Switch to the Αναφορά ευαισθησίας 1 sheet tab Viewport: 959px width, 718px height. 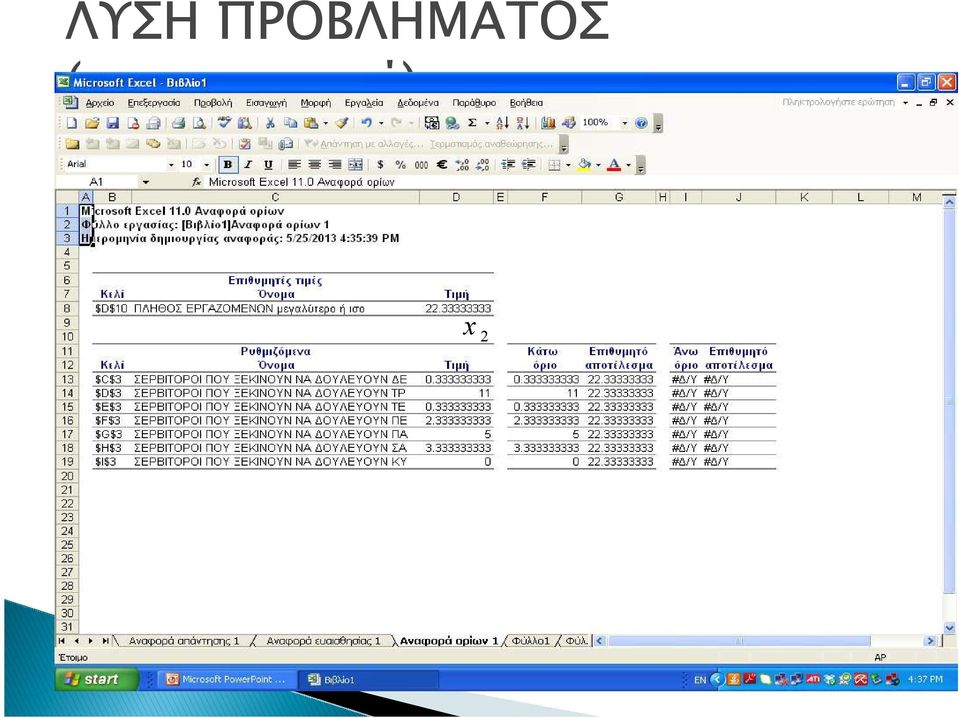pyautogui.click(x=324, y=641)
